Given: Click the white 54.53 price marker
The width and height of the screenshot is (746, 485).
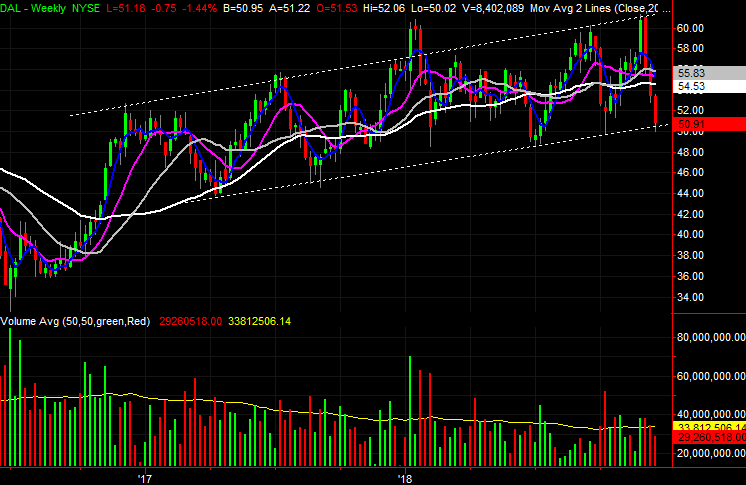Looking at the screenshot, I should tap(709, 86).
